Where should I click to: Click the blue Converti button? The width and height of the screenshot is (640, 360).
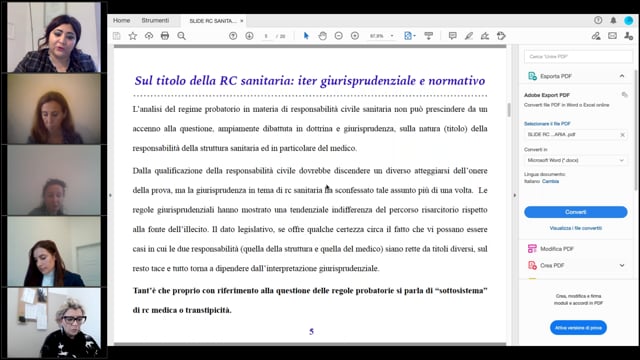576,212
